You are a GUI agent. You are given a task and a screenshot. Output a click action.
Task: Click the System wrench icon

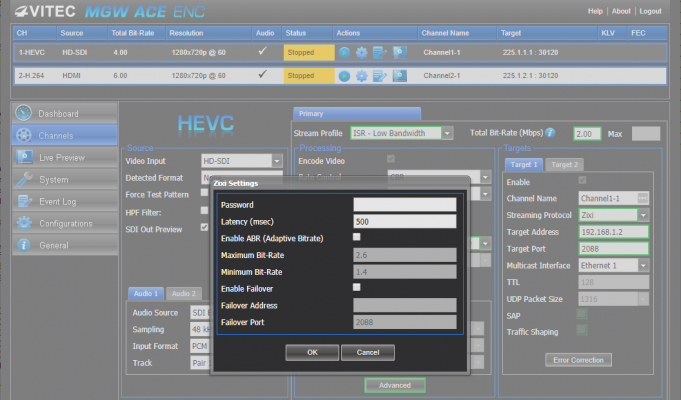point(24,179)
